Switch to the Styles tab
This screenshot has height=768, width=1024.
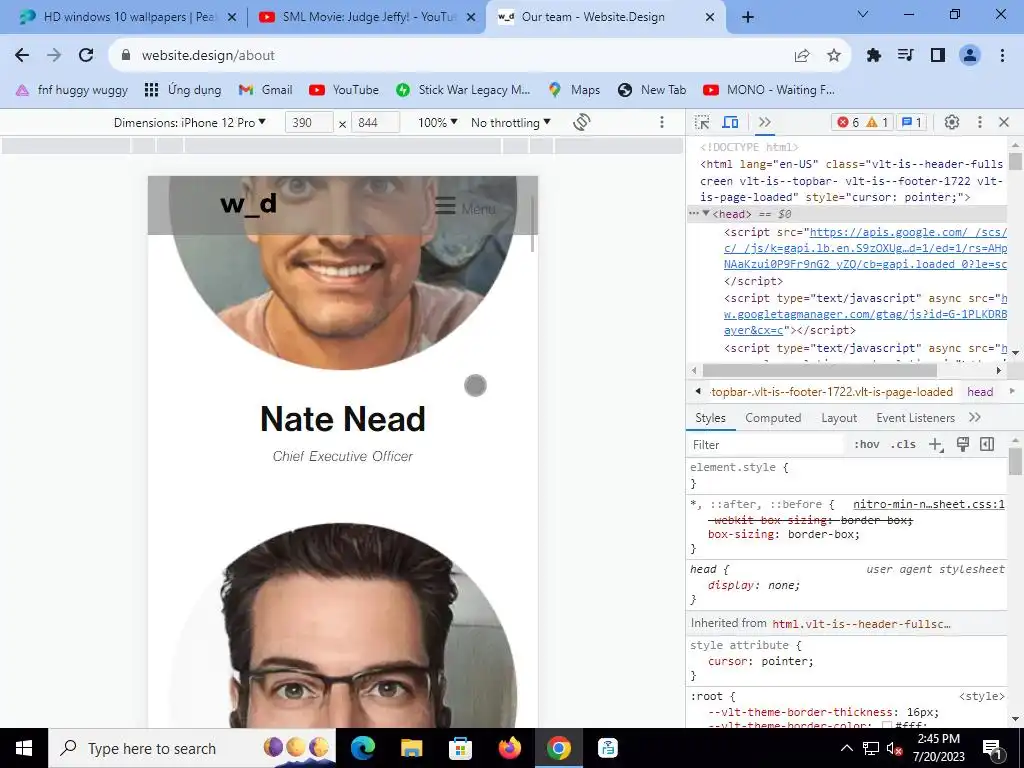point(710,418)
